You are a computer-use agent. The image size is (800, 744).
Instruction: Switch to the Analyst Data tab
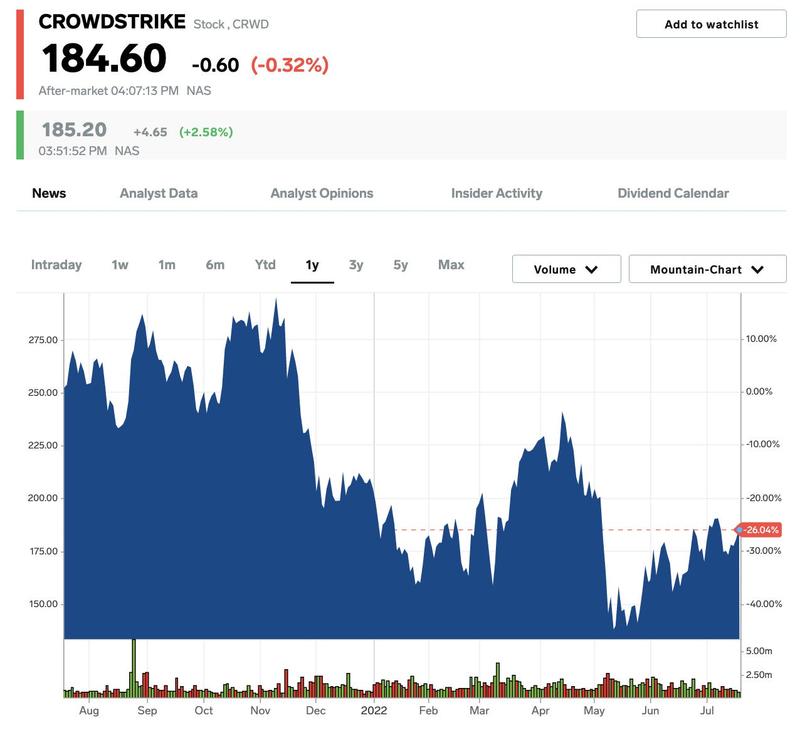pos(159,193)
